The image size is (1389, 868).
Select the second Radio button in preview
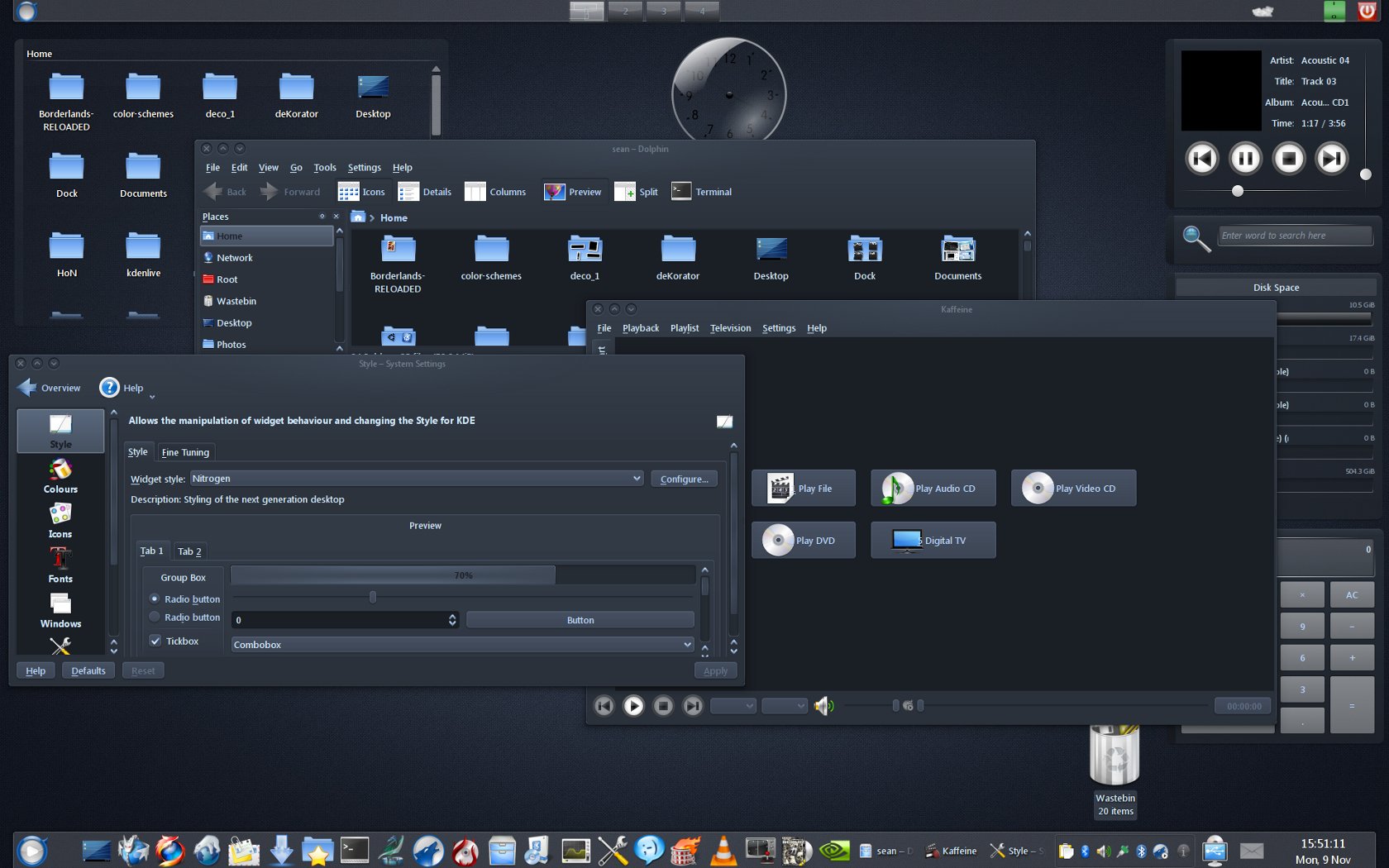pos(155,617)
